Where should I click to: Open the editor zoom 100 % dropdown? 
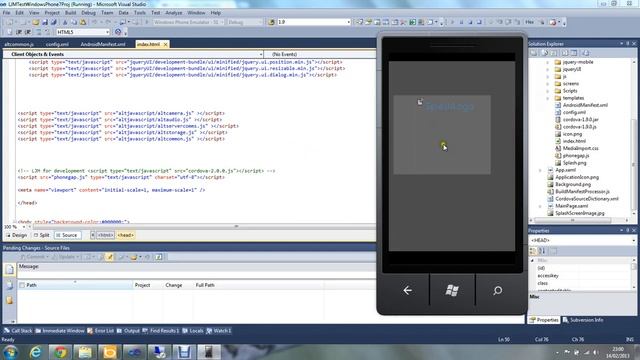(14, 227)
